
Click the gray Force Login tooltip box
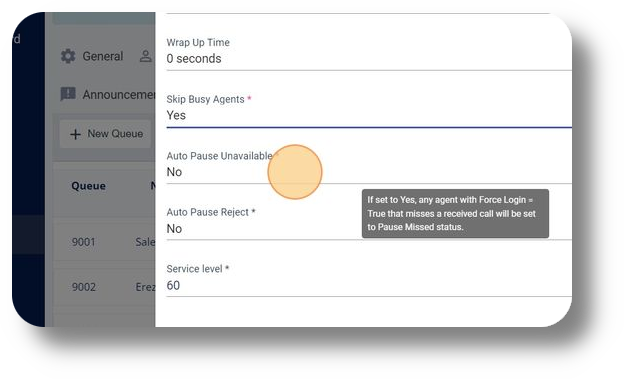coord(455,214)
